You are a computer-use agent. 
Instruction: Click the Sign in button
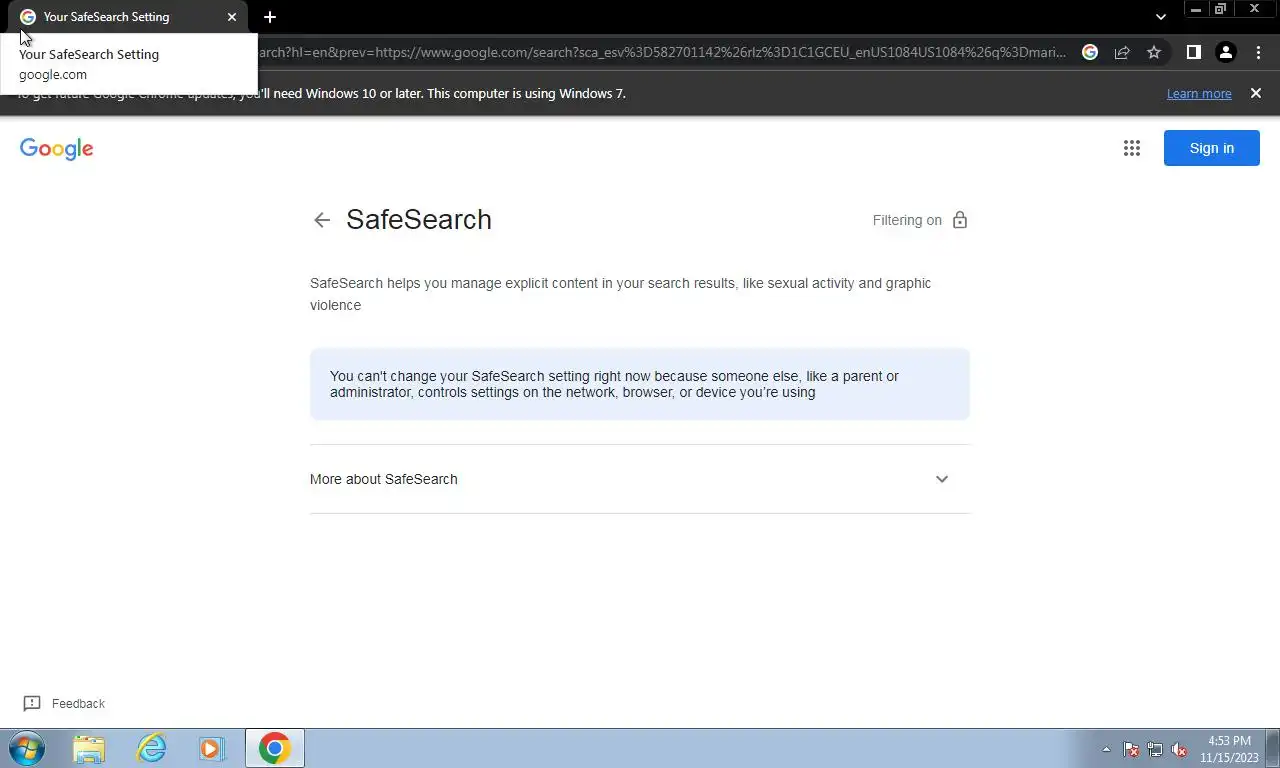coord(1212,148)
